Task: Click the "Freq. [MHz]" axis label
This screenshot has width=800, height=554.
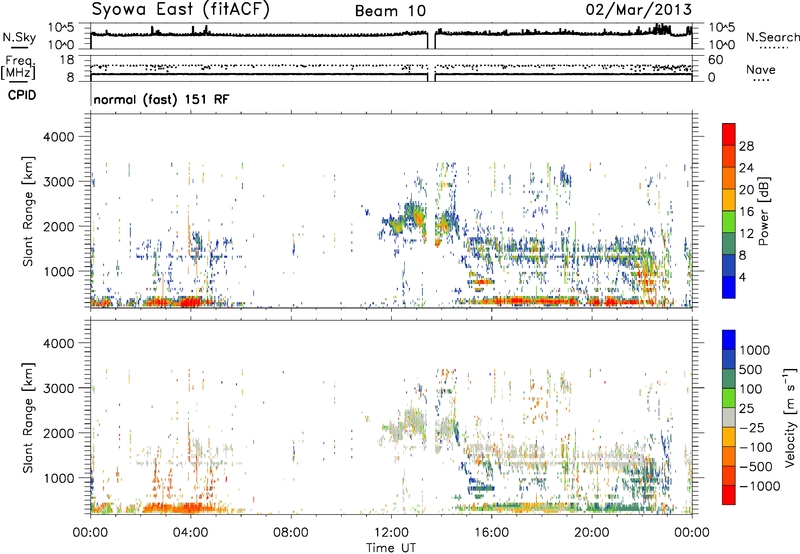Action: pos(19,68)
